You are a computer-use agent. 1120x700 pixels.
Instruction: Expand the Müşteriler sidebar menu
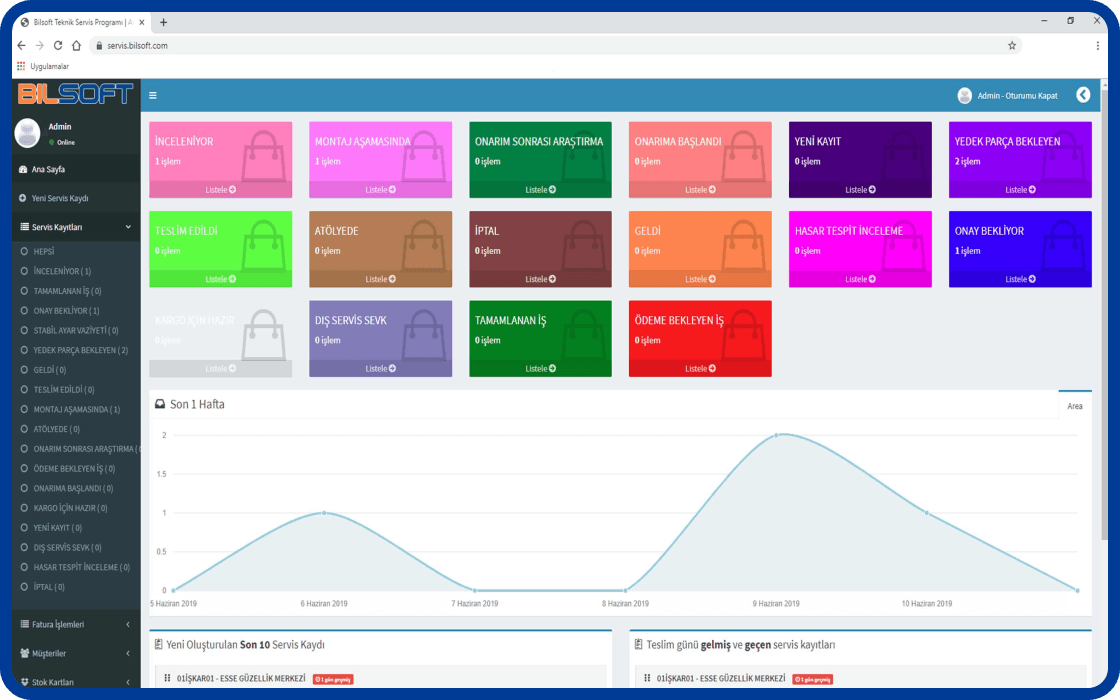tap(76, 653)
